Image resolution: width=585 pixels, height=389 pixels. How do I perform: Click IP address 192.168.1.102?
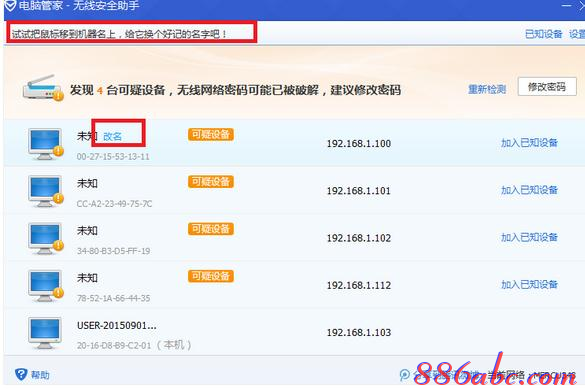tap(359, 238)
